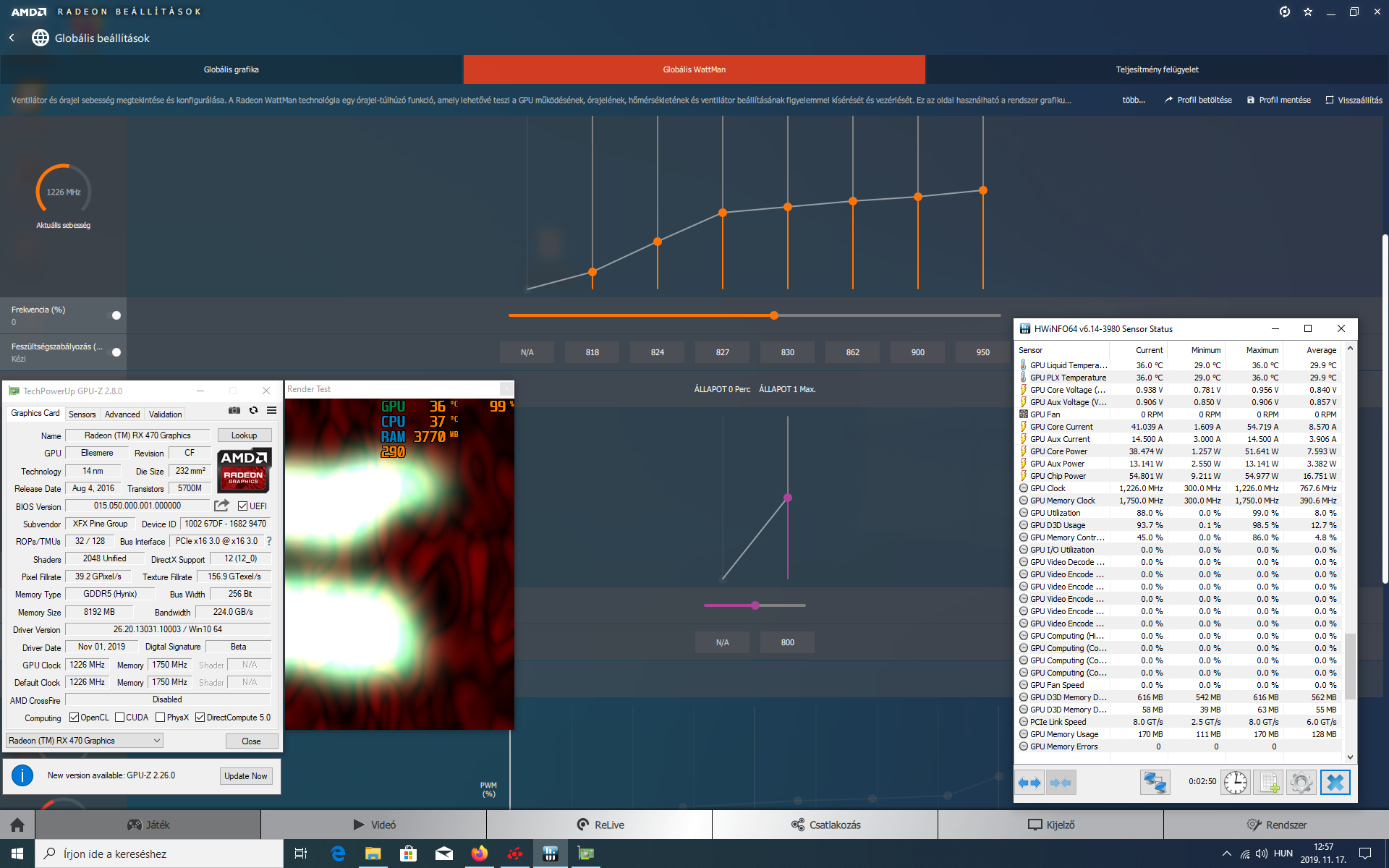The image size is (1389, 868).
Task: Open Firefox from the taskbar
Action: click(480, 854)
